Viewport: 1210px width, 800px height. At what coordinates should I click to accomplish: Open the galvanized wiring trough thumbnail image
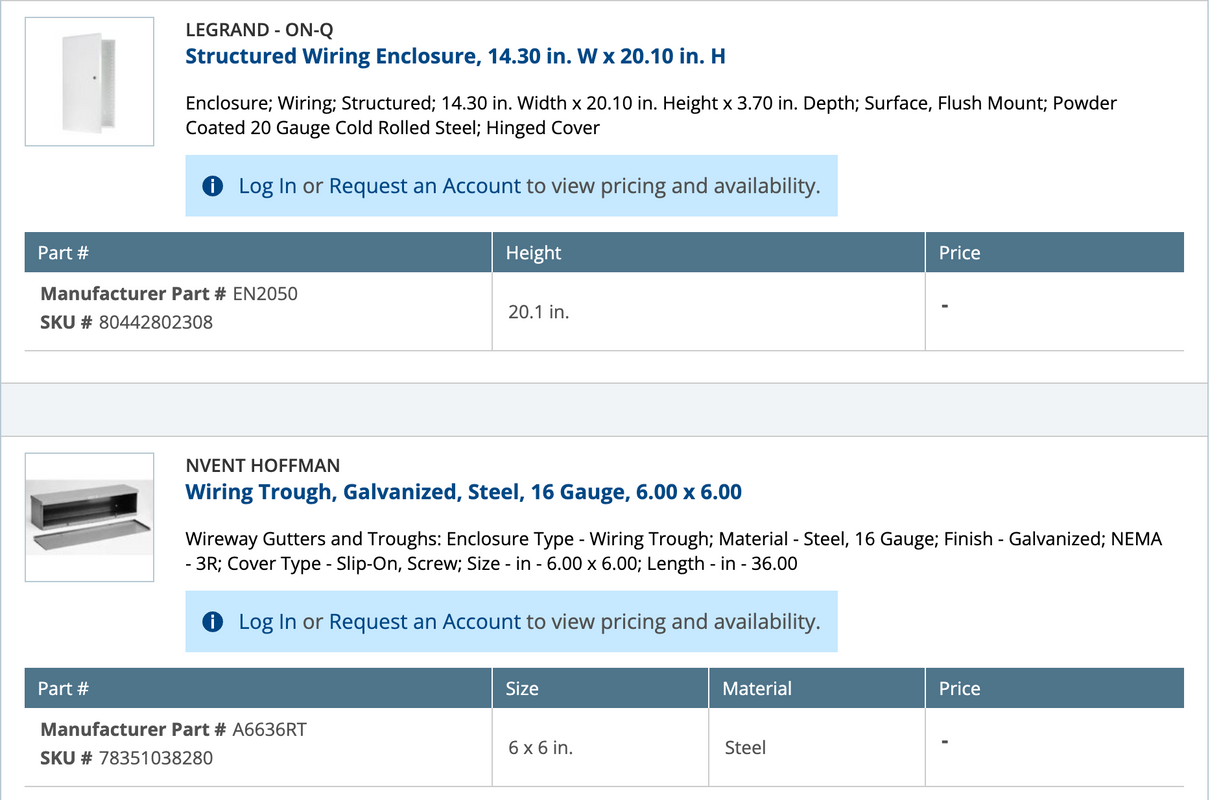click(x=89, y=517)
